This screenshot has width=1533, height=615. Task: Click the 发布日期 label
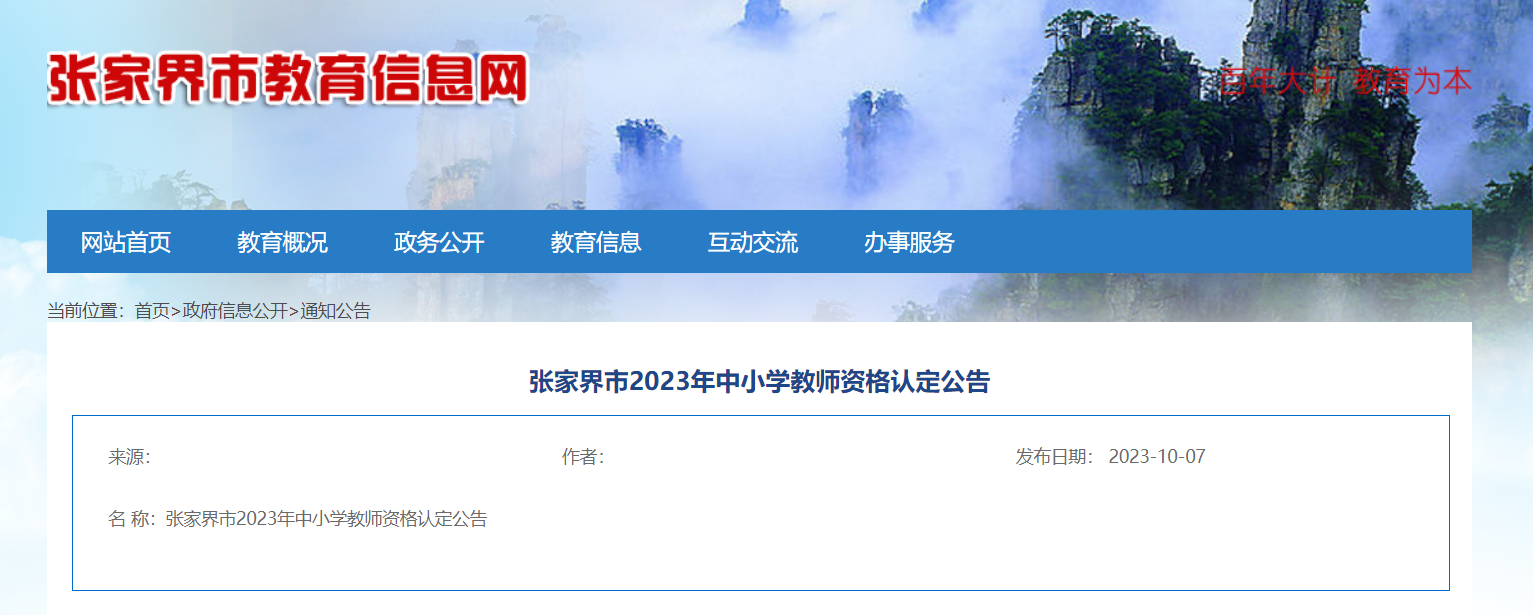1056,458
